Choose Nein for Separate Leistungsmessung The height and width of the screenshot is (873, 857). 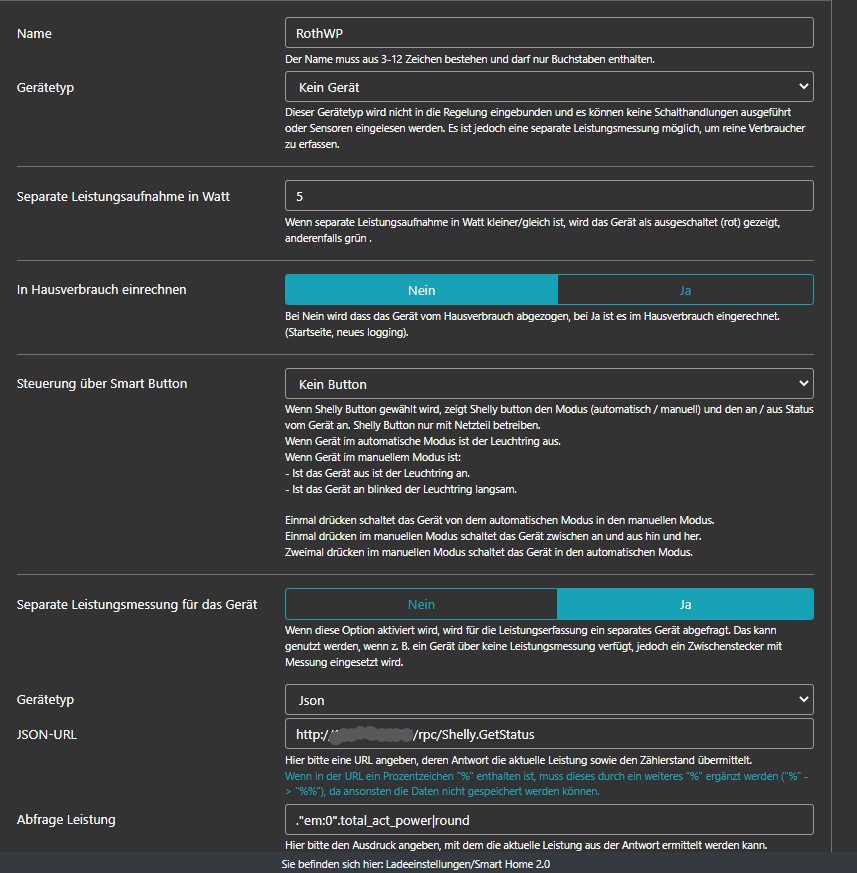(x=421, y=604)
